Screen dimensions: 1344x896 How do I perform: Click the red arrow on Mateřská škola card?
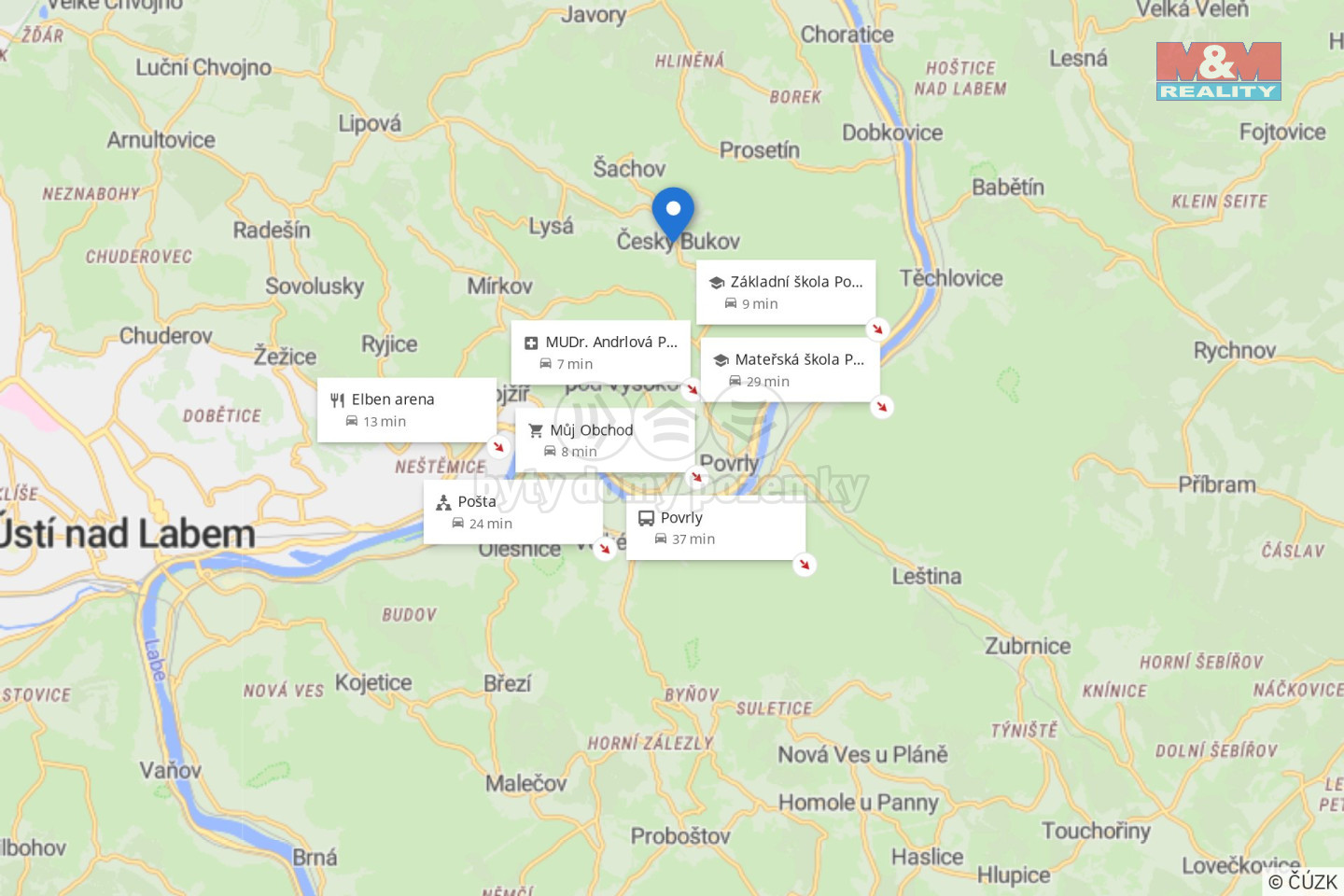881,407
